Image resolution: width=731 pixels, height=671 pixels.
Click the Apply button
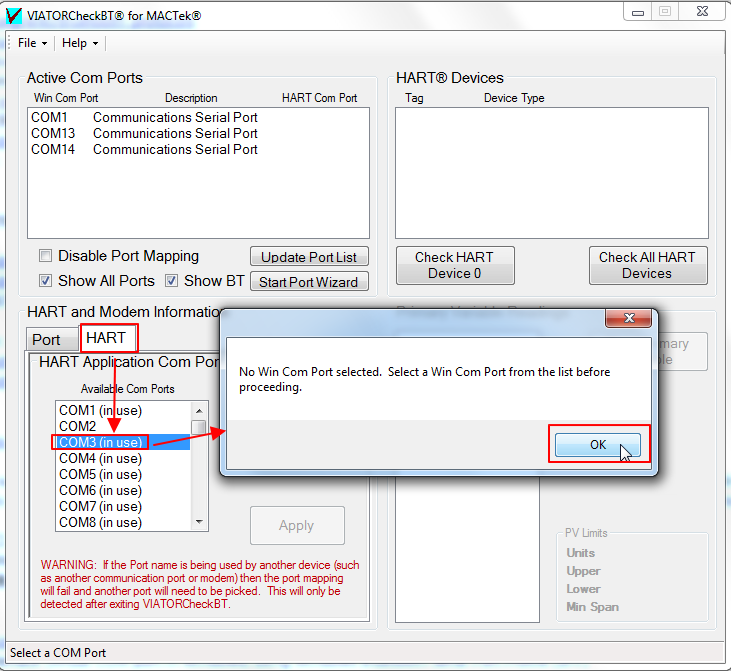point(297,526)
